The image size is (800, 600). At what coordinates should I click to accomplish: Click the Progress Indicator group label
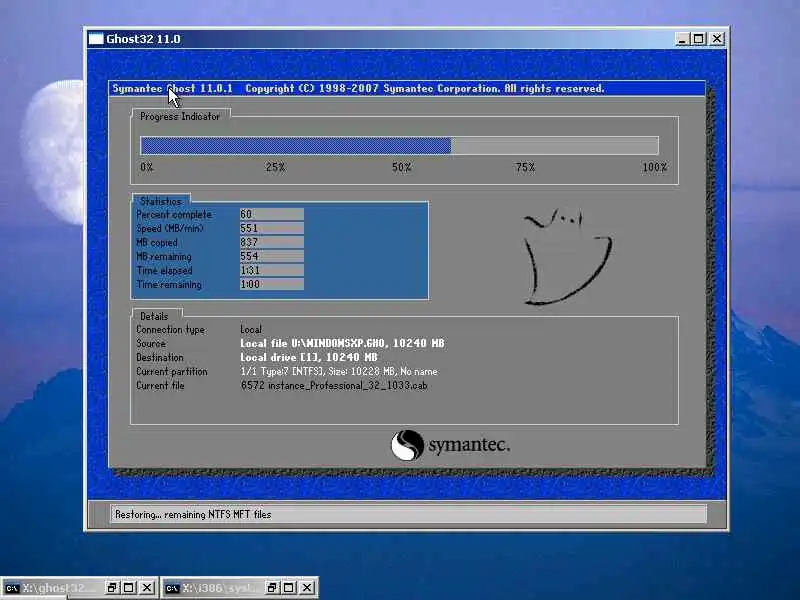180,116
